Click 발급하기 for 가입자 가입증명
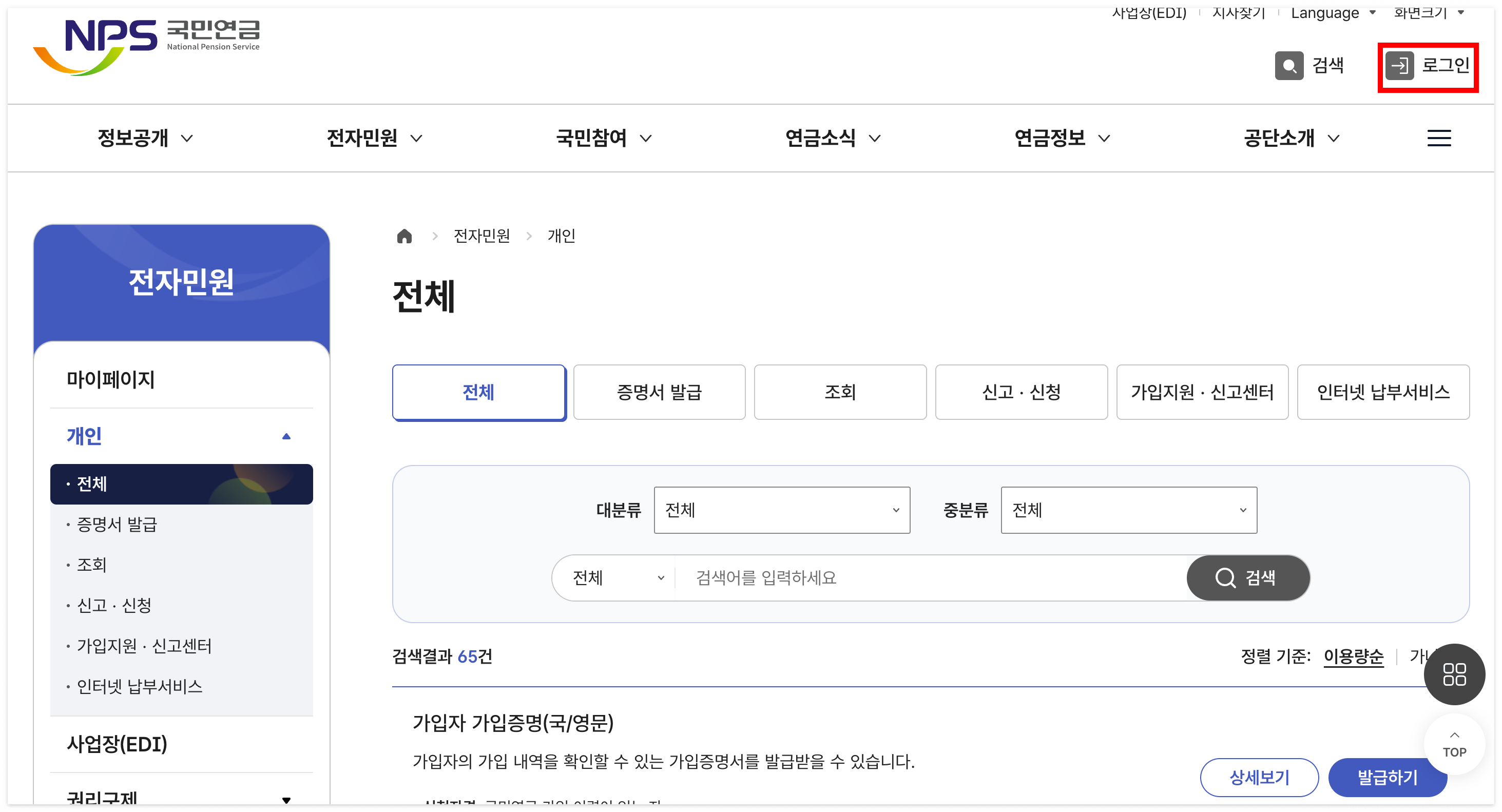Screen dimensions: 1502x812 [x=1387, y=777]
